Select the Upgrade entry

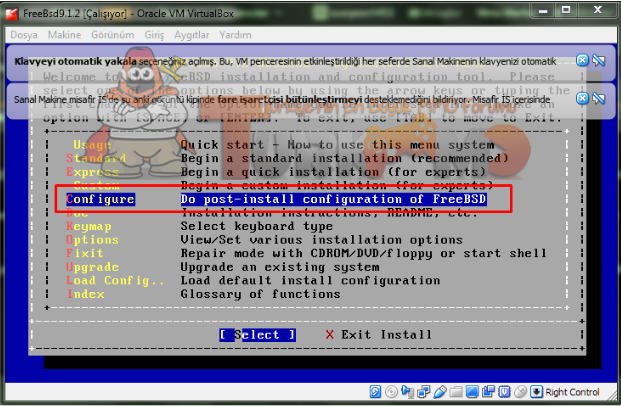tap(92, 267)
